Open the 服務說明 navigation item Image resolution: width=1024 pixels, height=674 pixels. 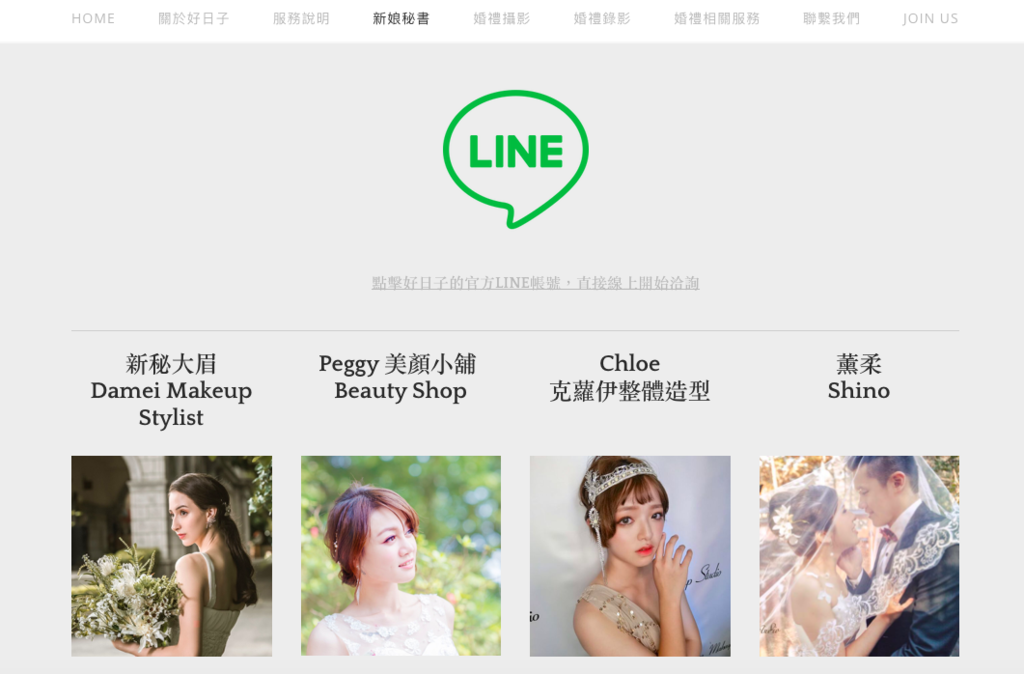301,18
